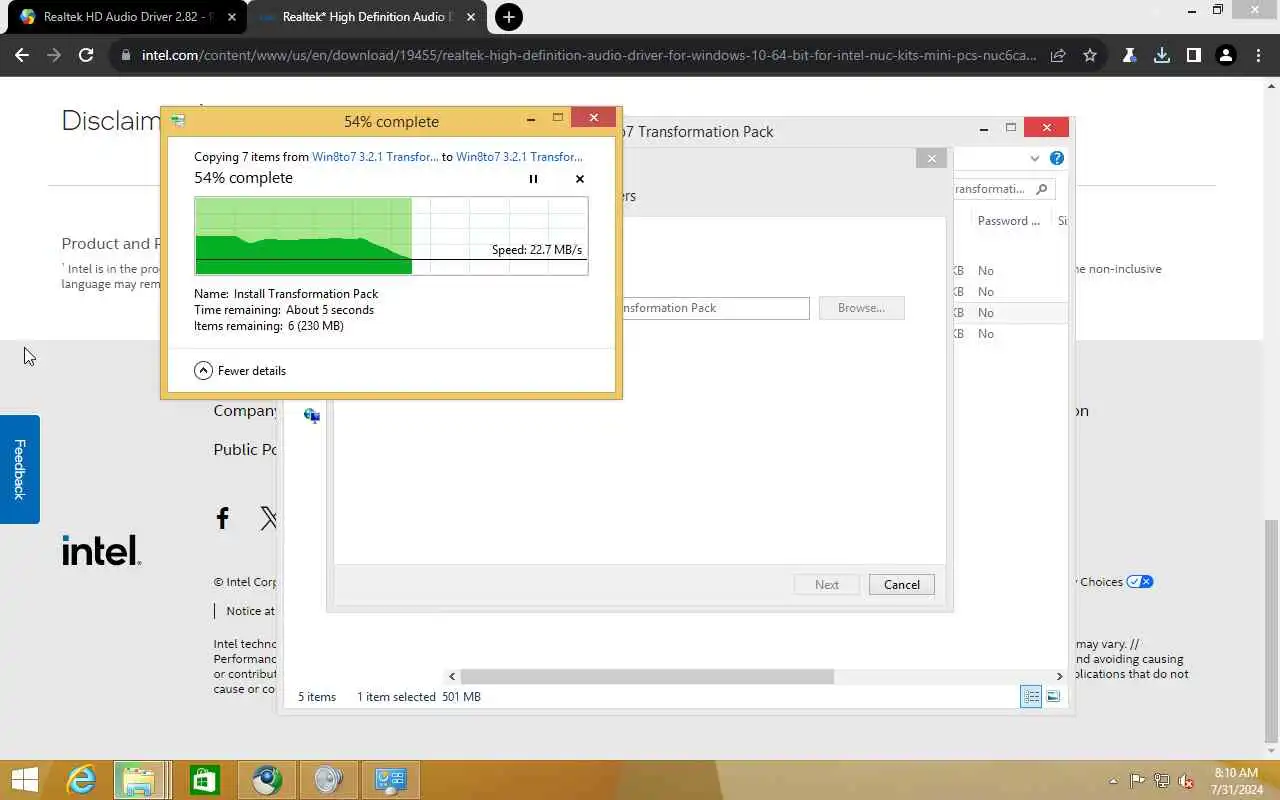Pause the file copy operation
This screenshot has height=800, width=1280.
533,179
